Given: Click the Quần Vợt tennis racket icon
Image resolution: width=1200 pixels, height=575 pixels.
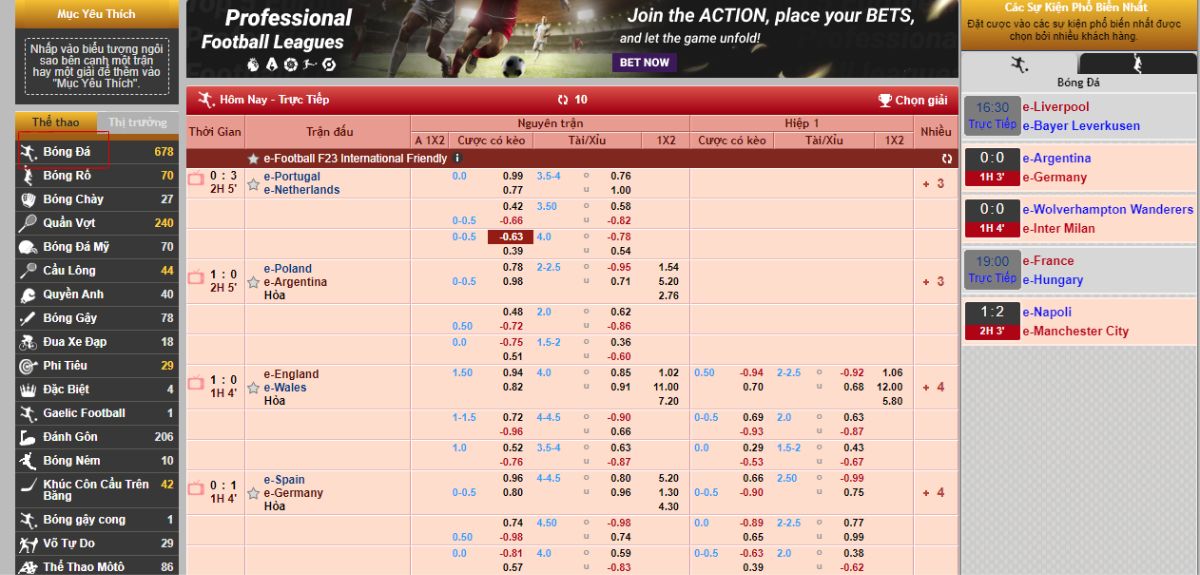Looking at the screenshot, I should point(28,223).
